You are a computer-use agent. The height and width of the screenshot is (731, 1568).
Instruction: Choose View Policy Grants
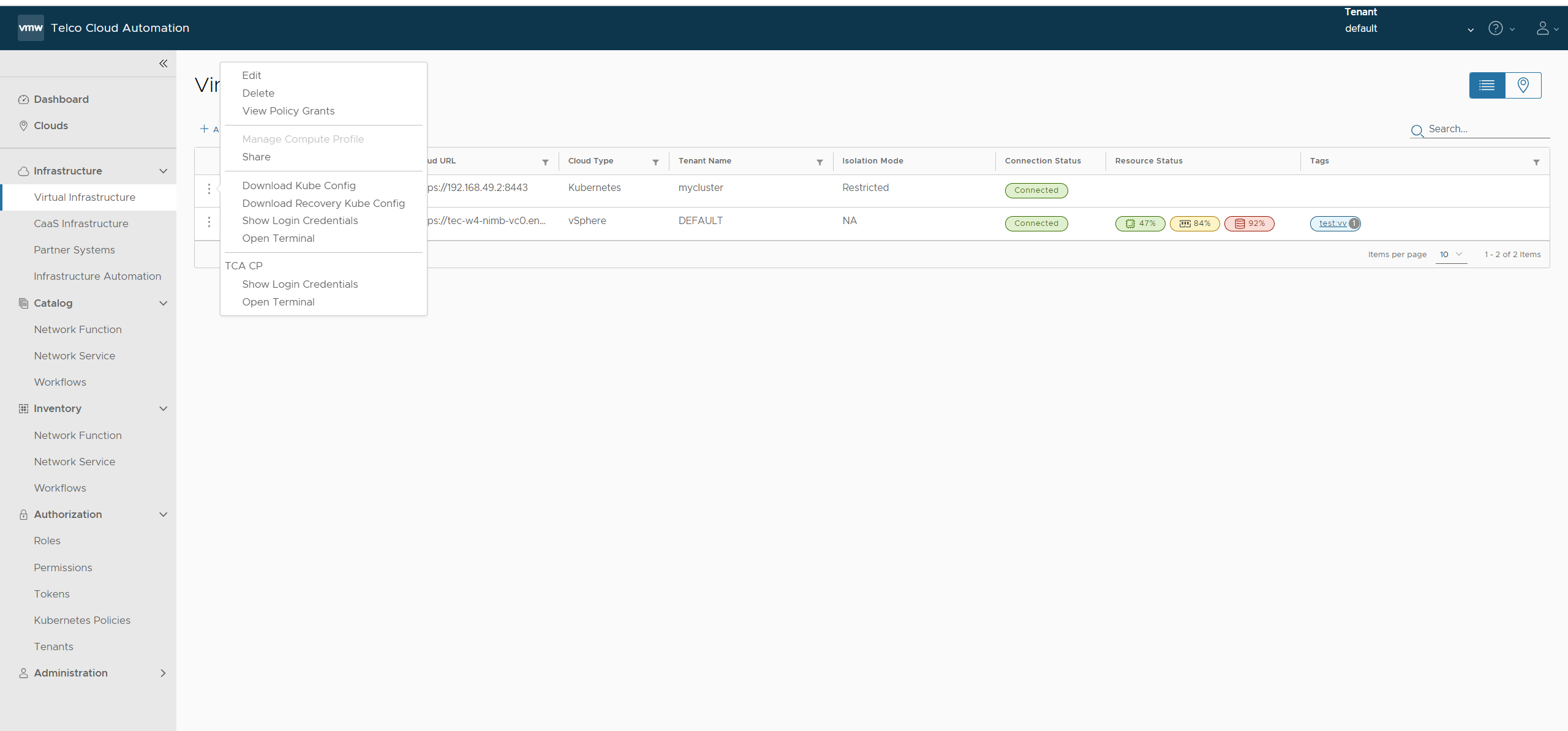[288, 111]
